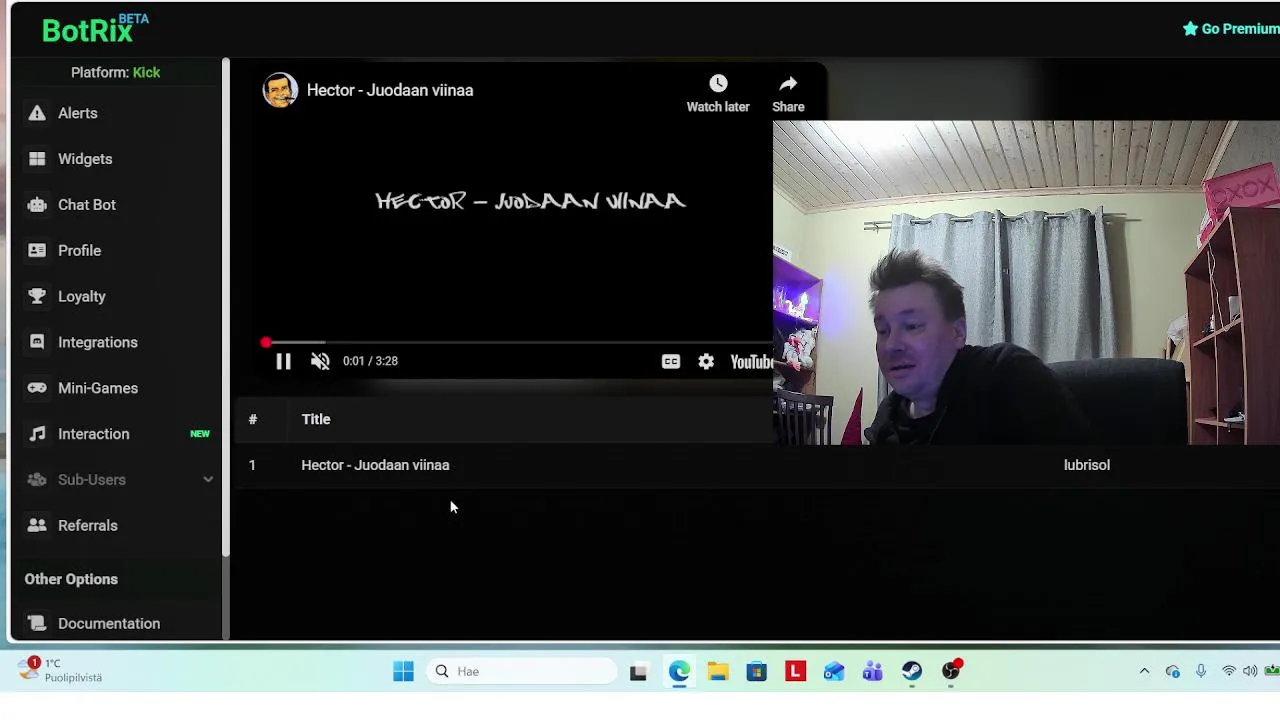Click the microphone tray icon

pos(1201,671)
